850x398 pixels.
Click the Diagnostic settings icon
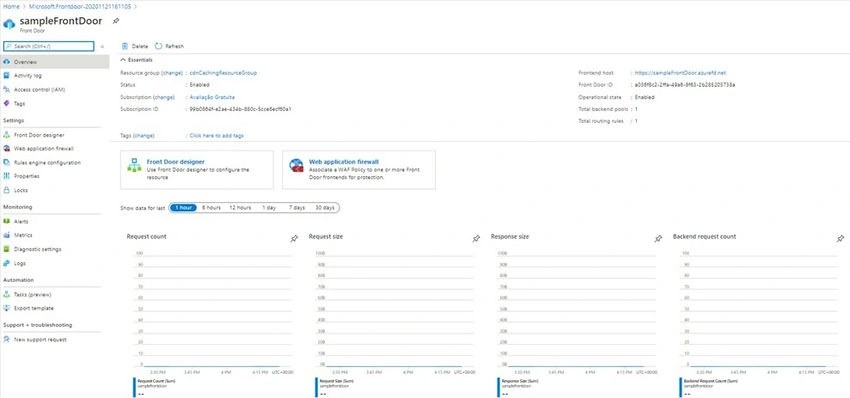pyautogui.click(x=7, y=249)
